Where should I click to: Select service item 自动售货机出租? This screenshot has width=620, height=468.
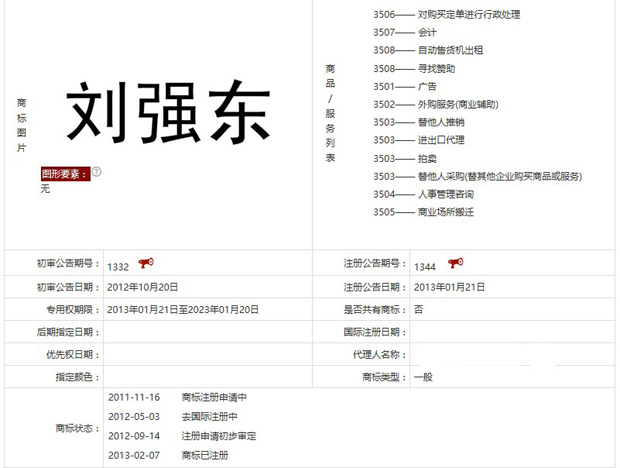[428, 50]
